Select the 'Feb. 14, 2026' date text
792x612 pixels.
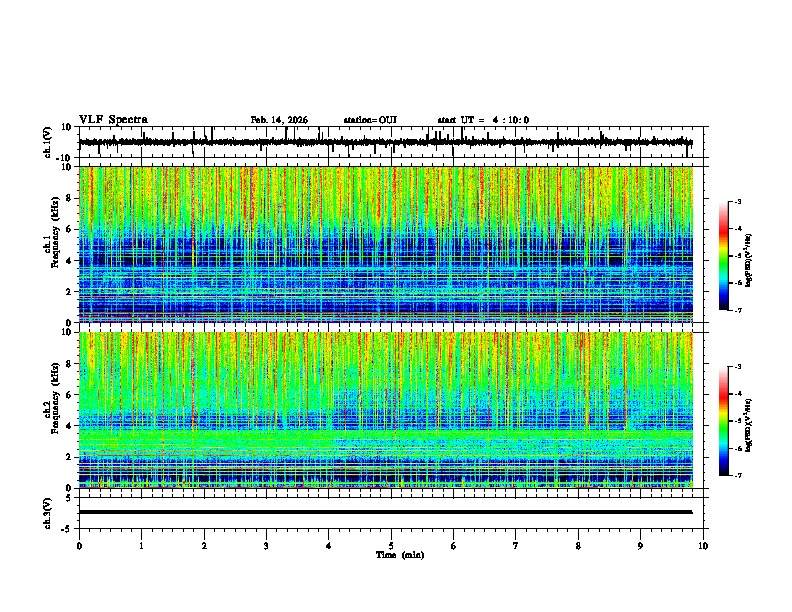(x=279, y=120)
